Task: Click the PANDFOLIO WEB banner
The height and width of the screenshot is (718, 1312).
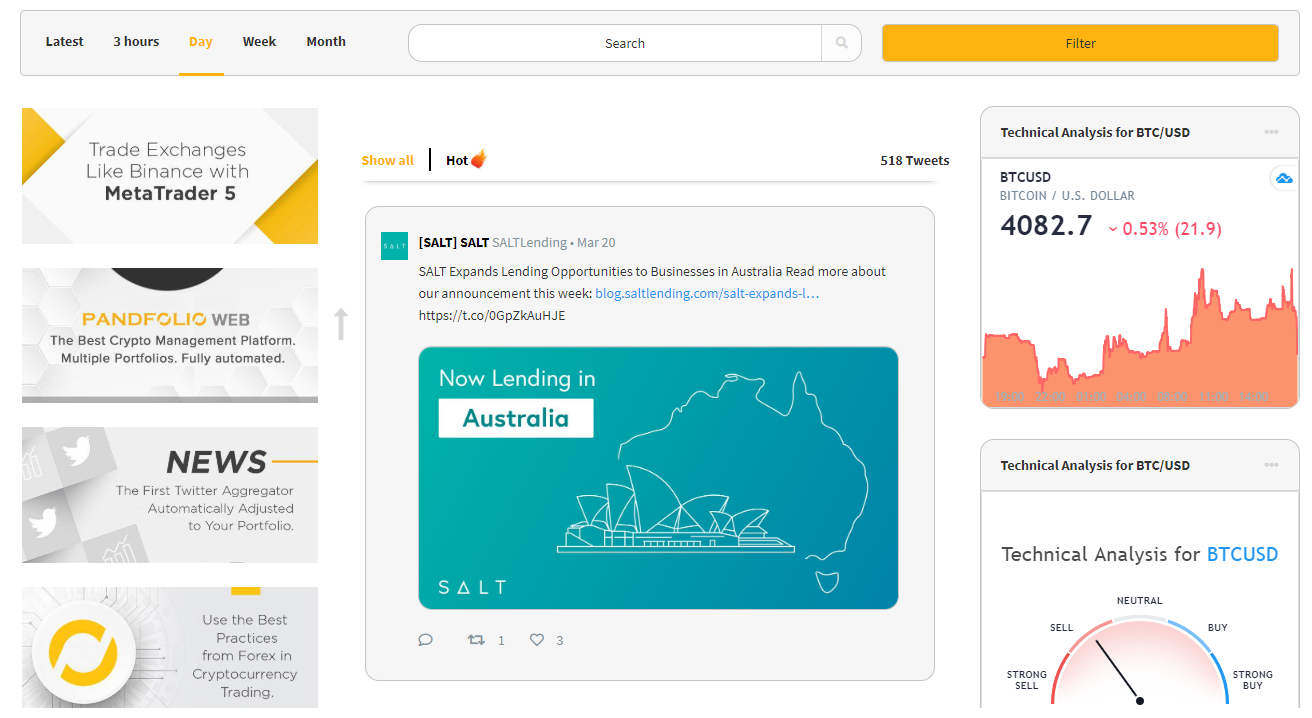Action: (x=170, y=336)
